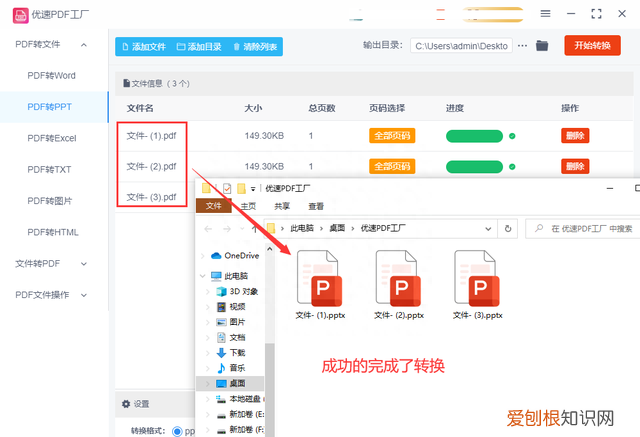The image size is (640, 437).
Task: Delete 文件- (2).pdf with 删除 button
Action: [575, 166]
